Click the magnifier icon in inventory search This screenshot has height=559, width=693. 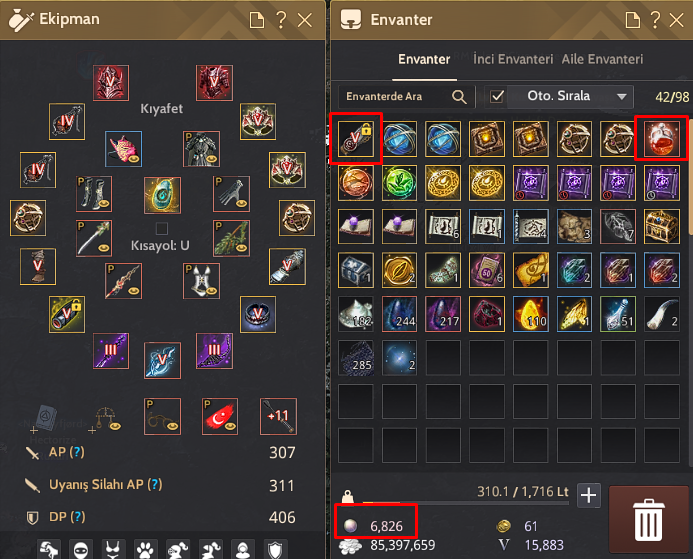tap(459, 97)
